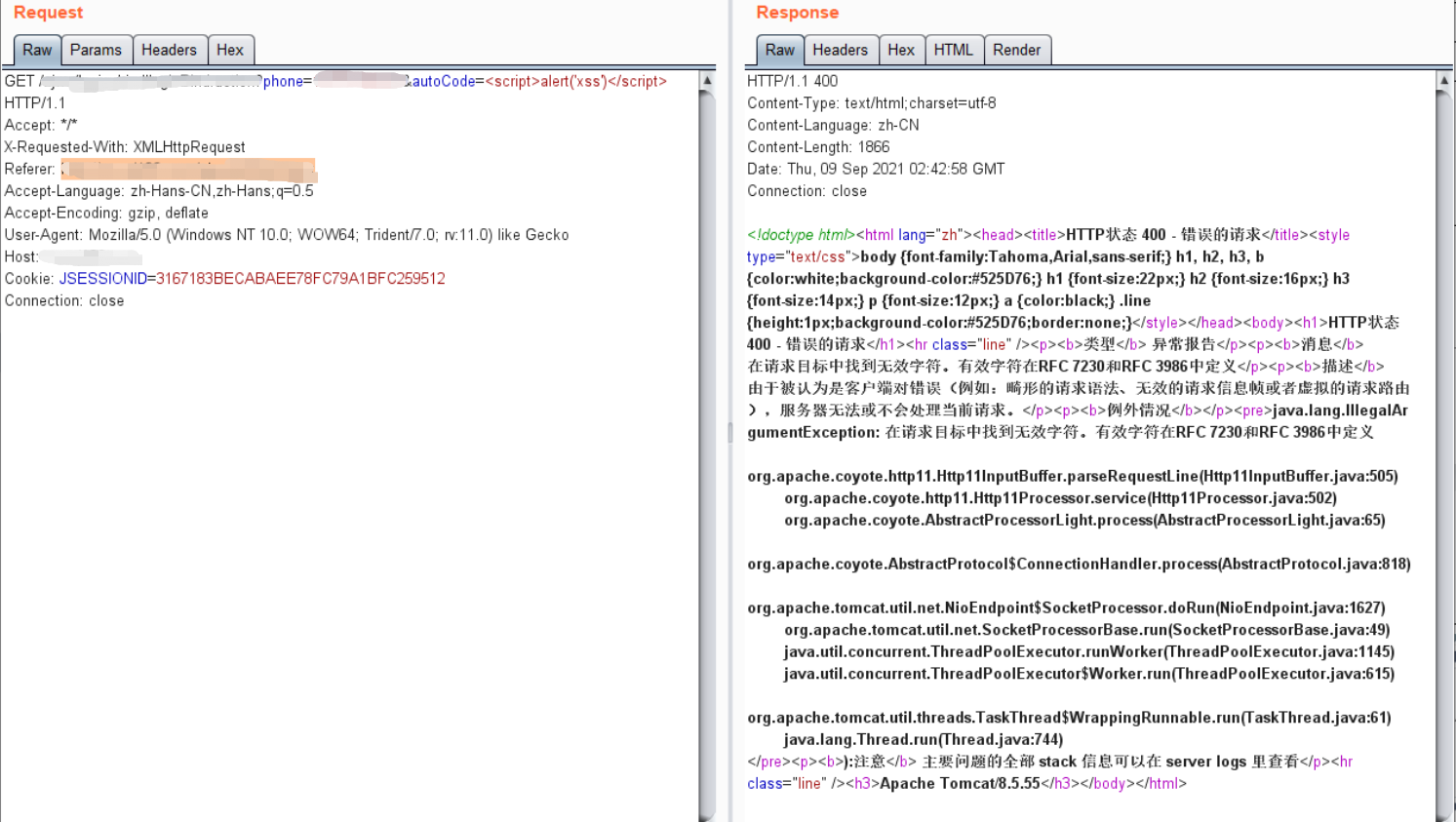Click the java.lang.Thread.run stack line

(924, 739)
